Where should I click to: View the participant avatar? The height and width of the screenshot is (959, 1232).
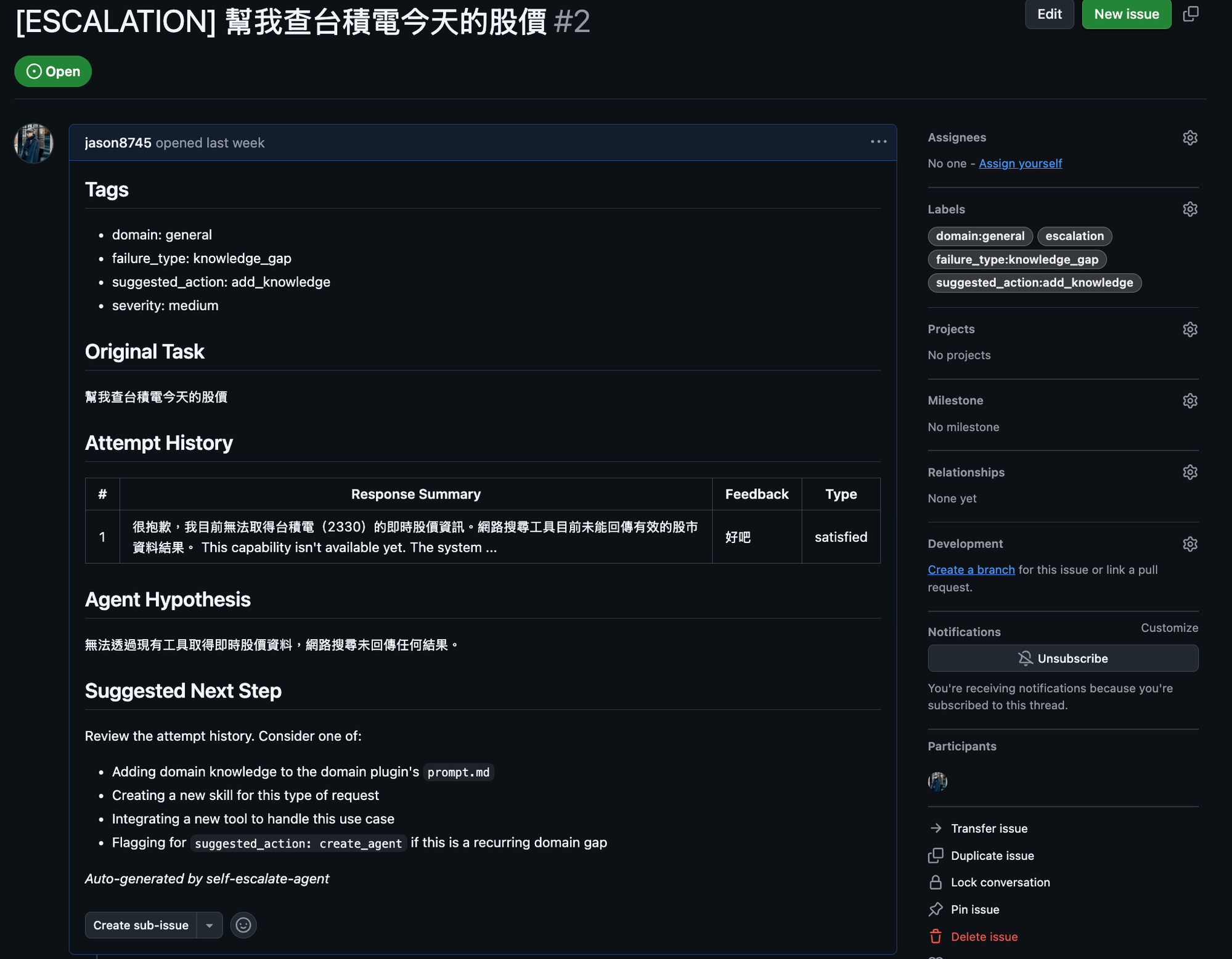(937, 781)
